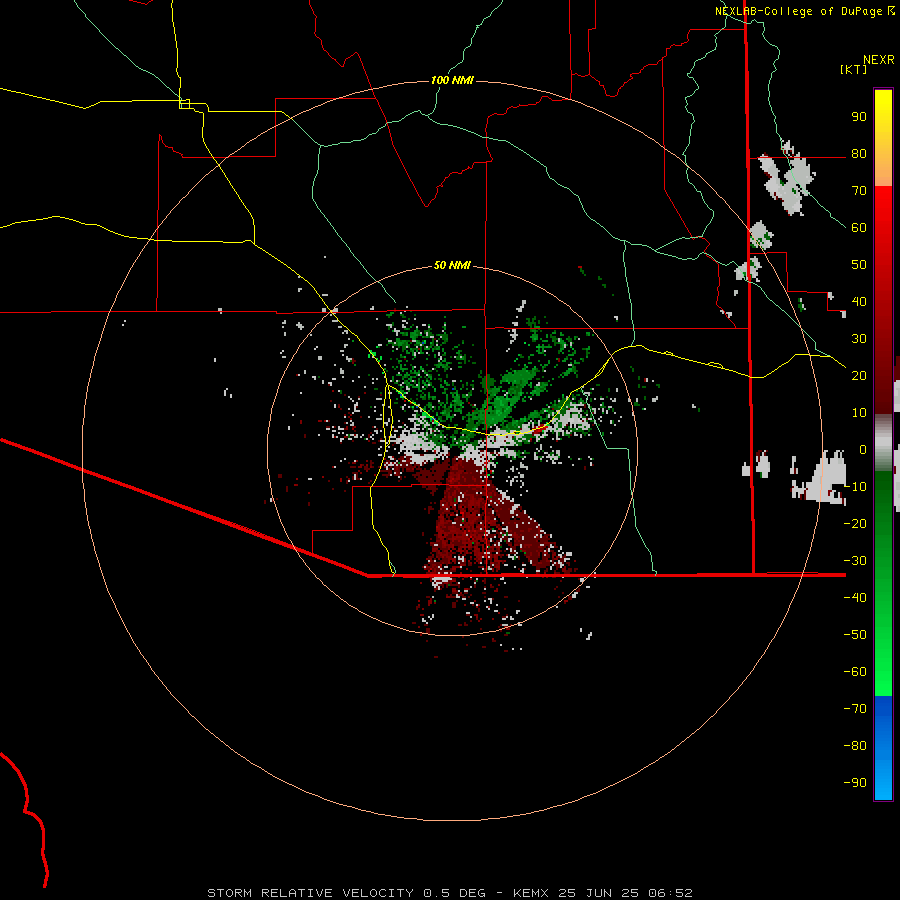Select the -90 value on velocity scale
Screen dimensions: 900x900
(855, 783)
